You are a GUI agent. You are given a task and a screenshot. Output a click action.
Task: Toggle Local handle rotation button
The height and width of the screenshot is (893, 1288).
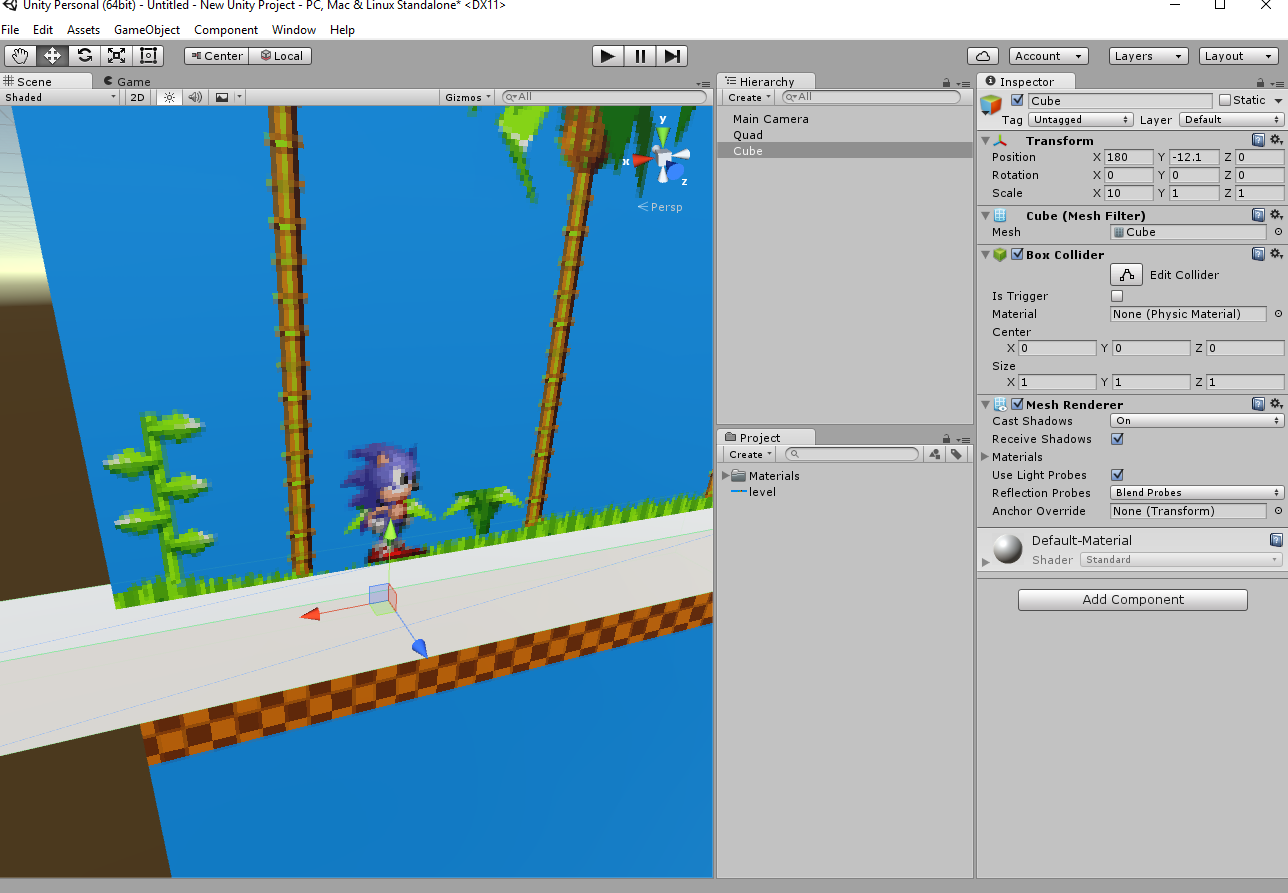coord(280,56)
